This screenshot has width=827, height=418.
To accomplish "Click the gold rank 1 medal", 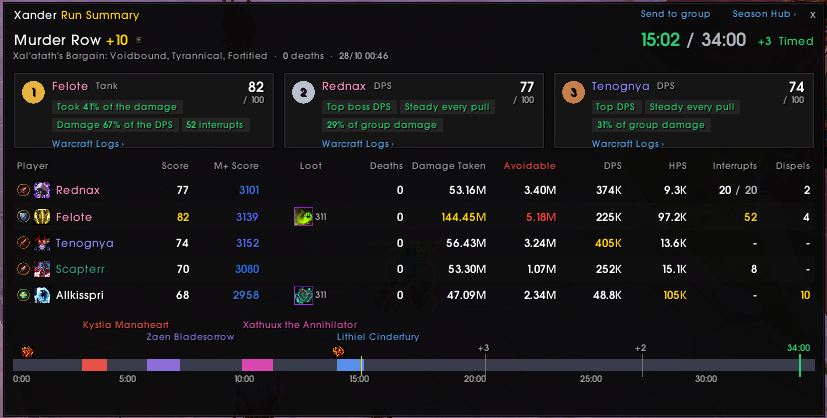I will (33, 93).
